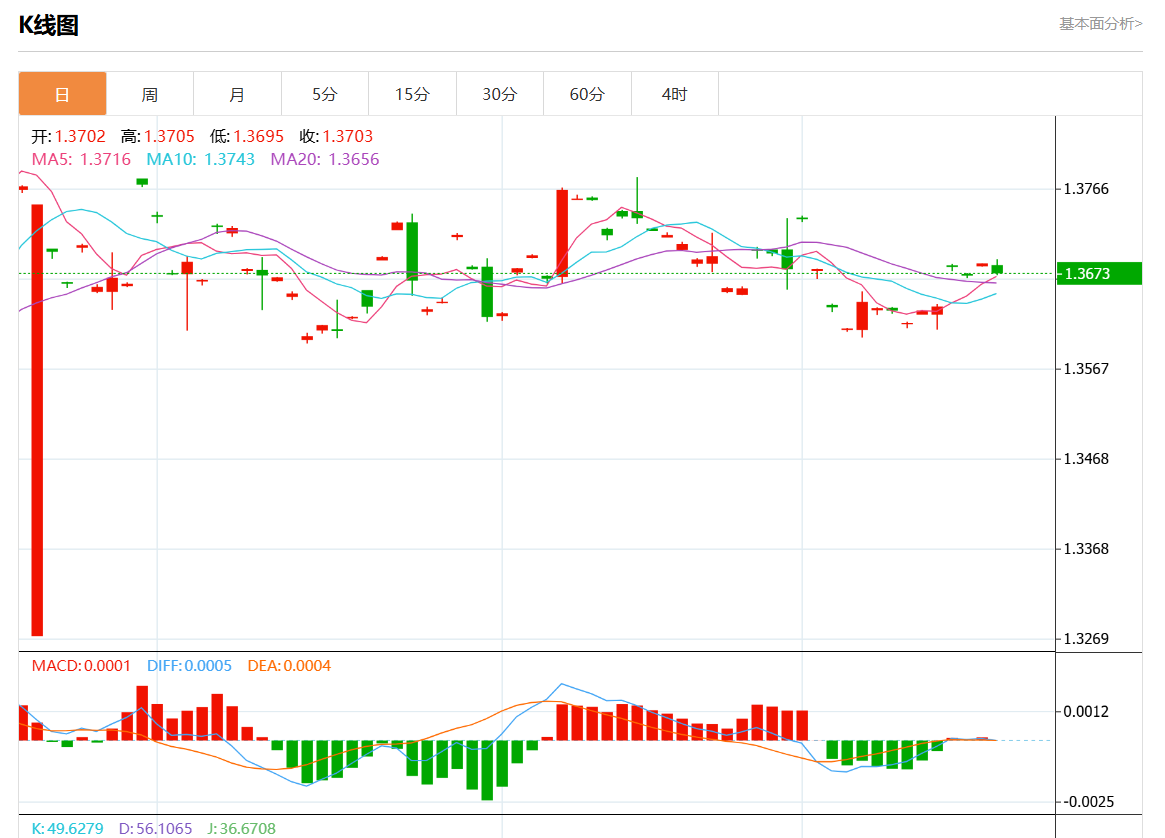Viewport: 1165px width, 838px height.
Task: Click the 1.3368 price axis label
Action: [x=1086, y=548]
